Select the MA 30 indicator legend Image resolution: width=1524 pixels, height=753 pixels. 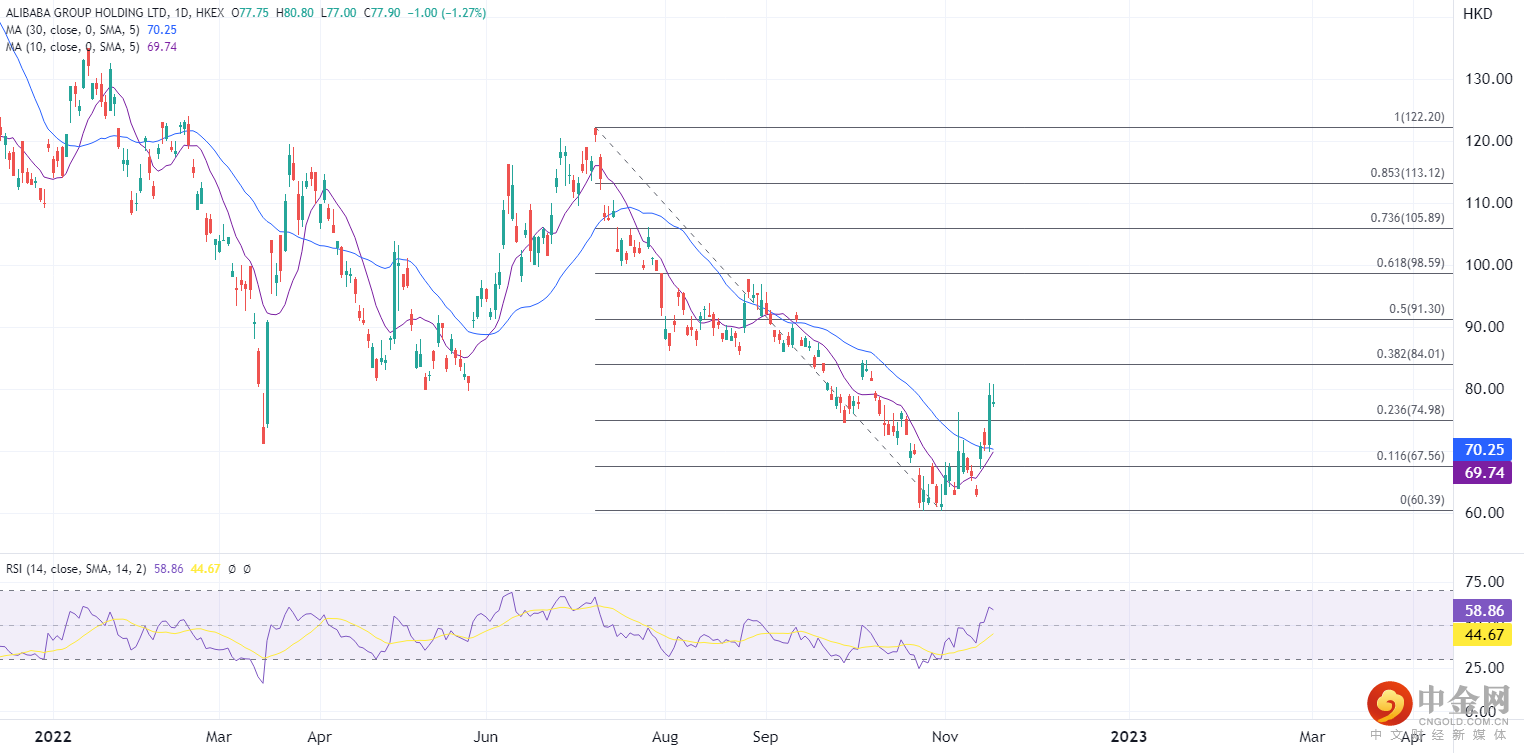[91, 30]
